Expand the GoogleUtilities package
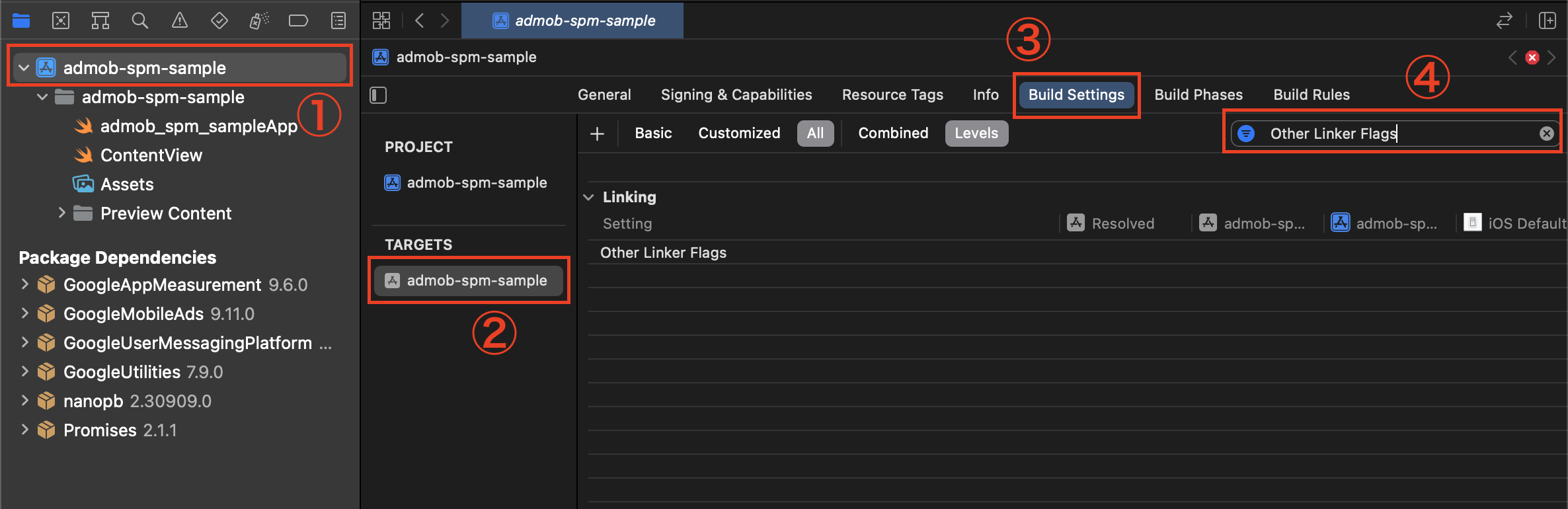Viewport: 1568px width, 509px height. pyautogui.click(x=24, y=372)
